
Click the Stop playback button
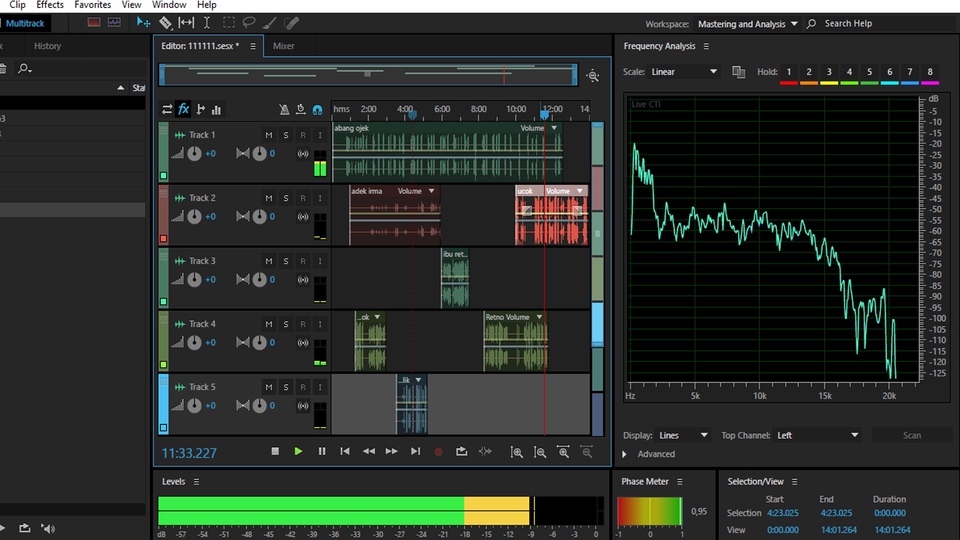tap(275, 452)
